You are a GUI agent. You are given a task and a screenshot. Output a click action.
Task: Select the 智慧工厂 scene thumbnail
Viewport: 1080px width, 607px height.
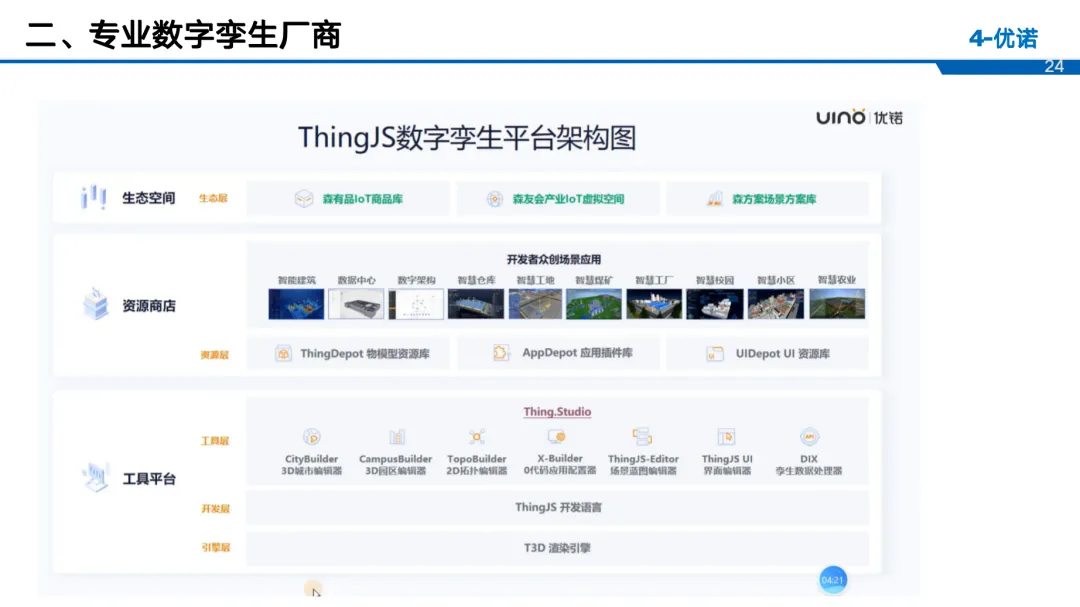[x=654, y=304]
